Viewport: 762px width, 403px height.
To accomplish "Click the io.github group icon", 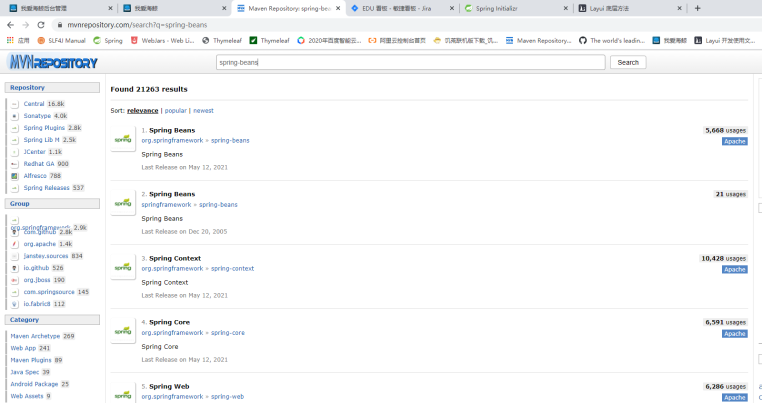I will pos(15,268).
